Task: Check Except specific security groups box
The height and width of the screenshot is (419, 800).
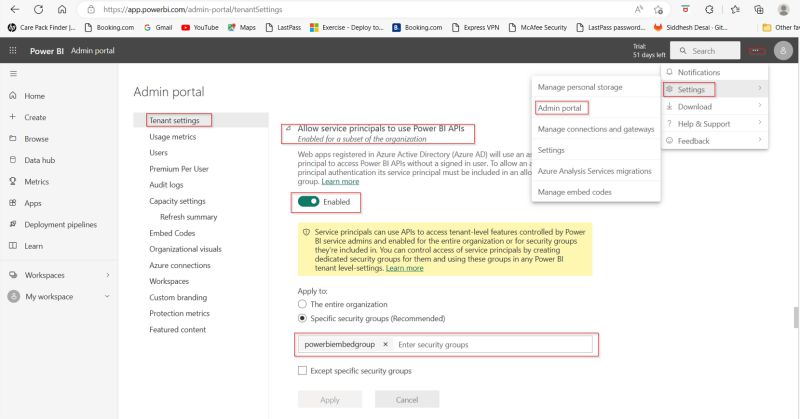Action: tap(302, 371)
